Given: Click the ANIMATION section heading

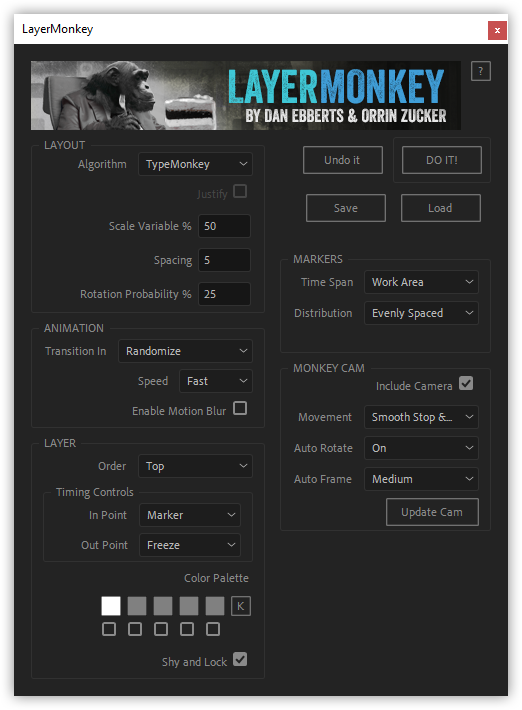Looking at the screenshot, I should (x=74, y=328).
